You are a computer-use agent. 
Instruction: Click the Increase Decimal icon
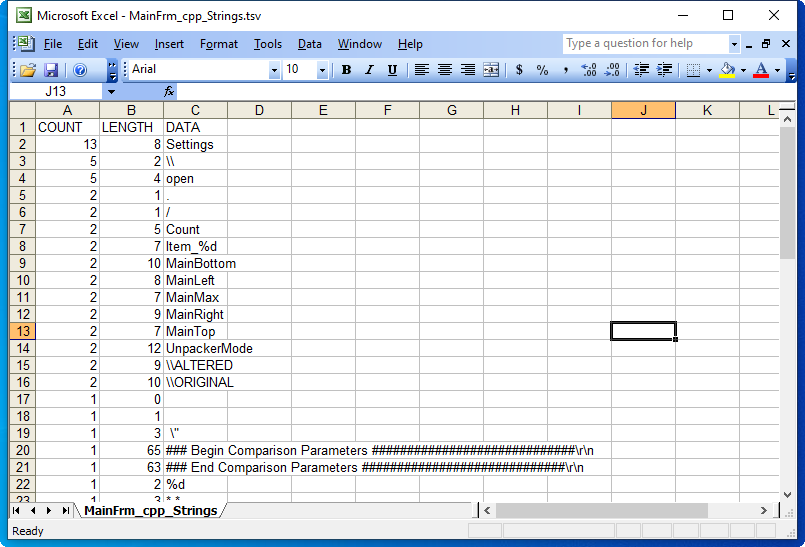(589, 70)
